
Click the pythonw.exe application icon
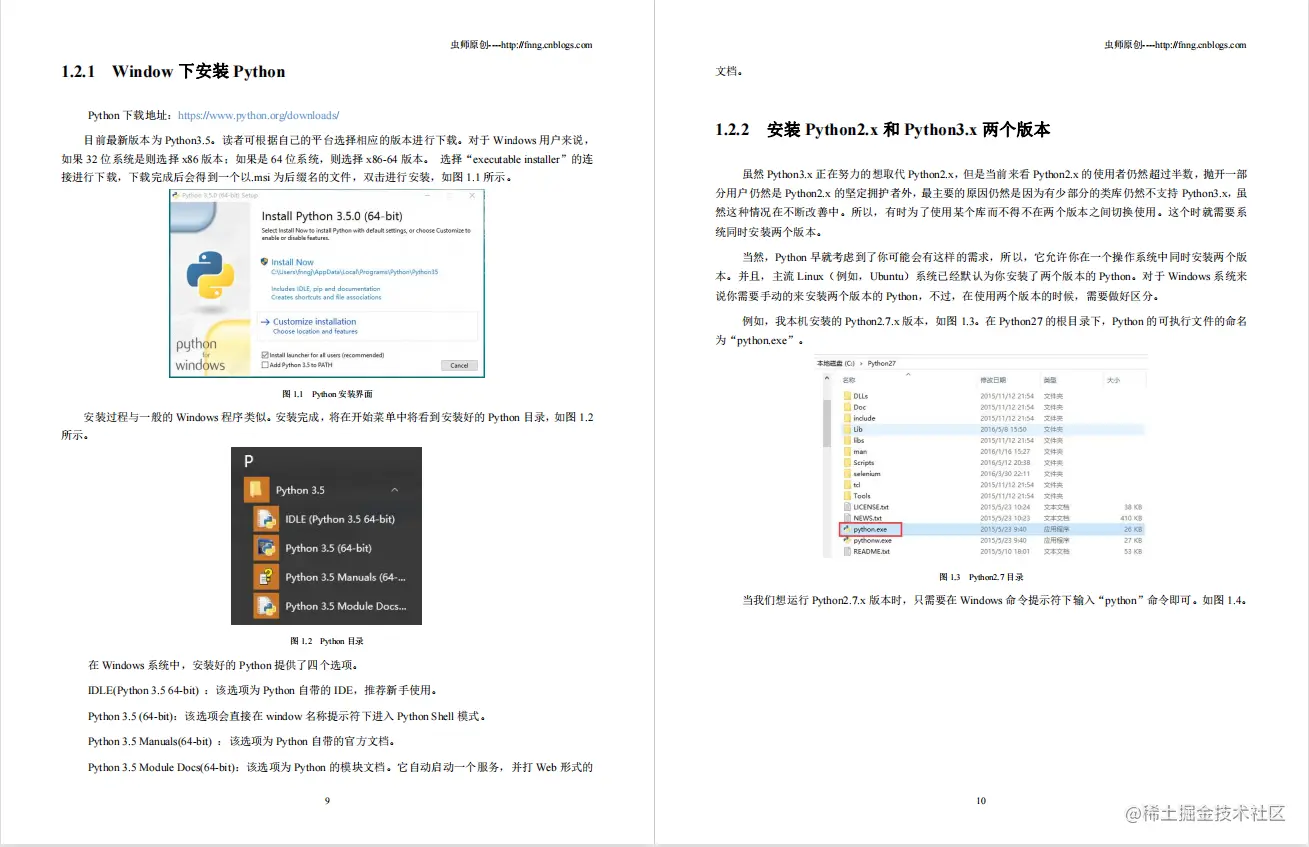(846, 541)
